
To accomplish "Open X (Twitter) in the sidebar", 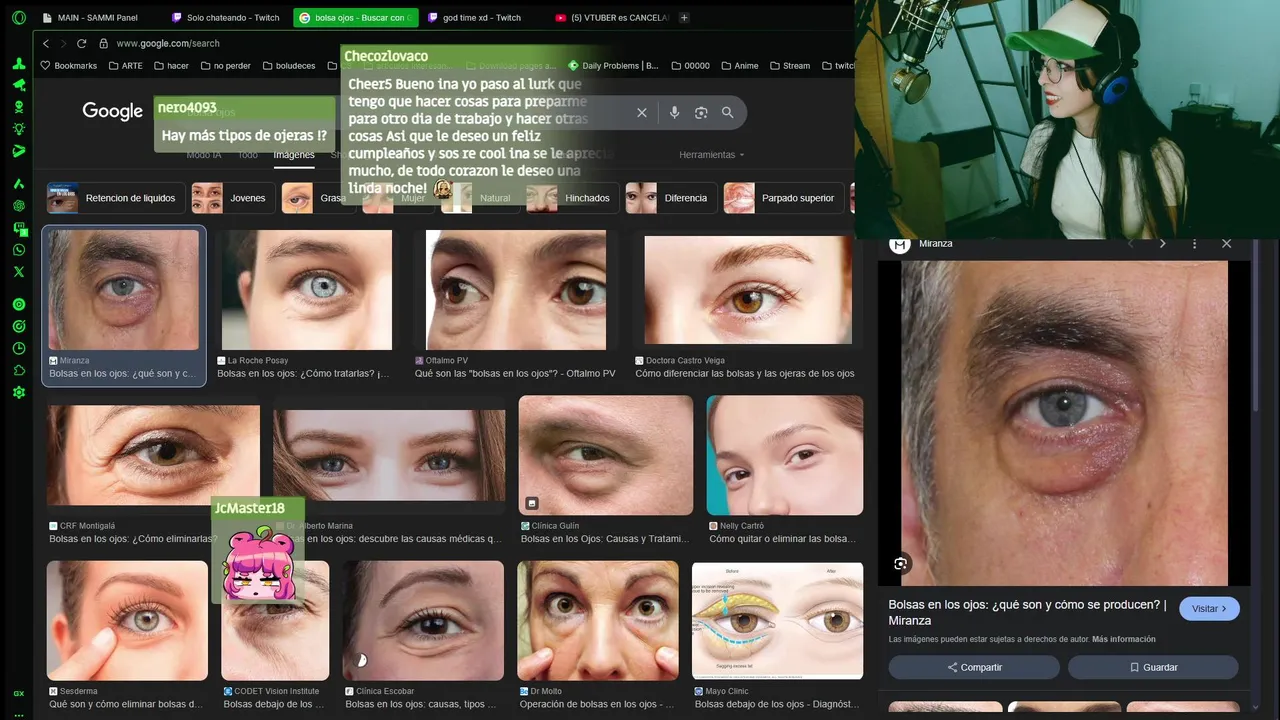I will coord(19,271).
